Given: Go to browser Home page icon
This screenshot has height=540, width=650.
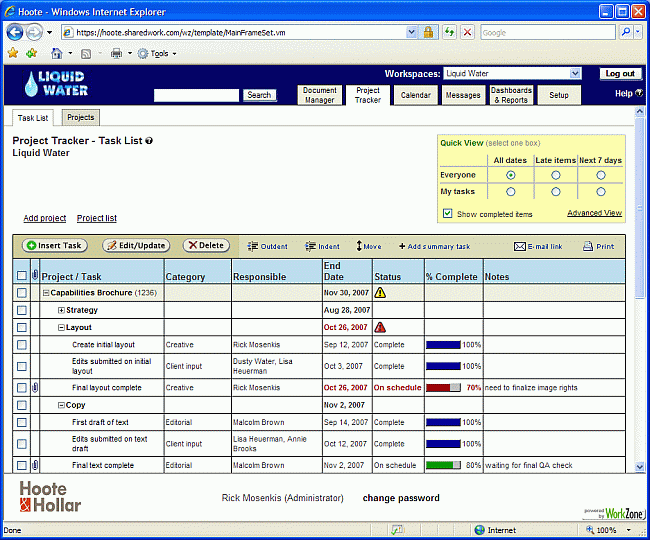Looking at the screenshot, I should tap(57, 53).
